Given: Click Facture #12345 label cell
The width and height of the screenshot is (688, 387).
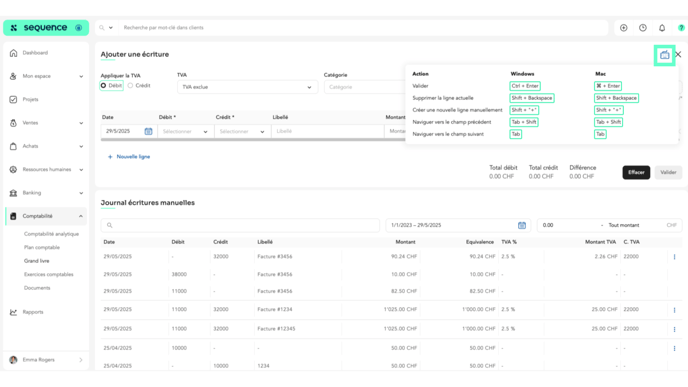Looking at the screenshot, I should tap(276, 329).
